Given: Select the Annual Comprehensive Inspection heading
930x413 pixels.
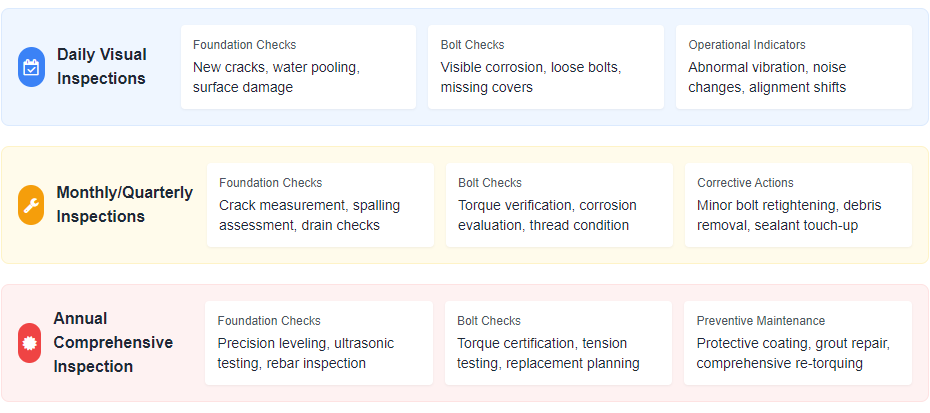Looking at the screenshot, I should pyautogui.click(x=113, y=342).
